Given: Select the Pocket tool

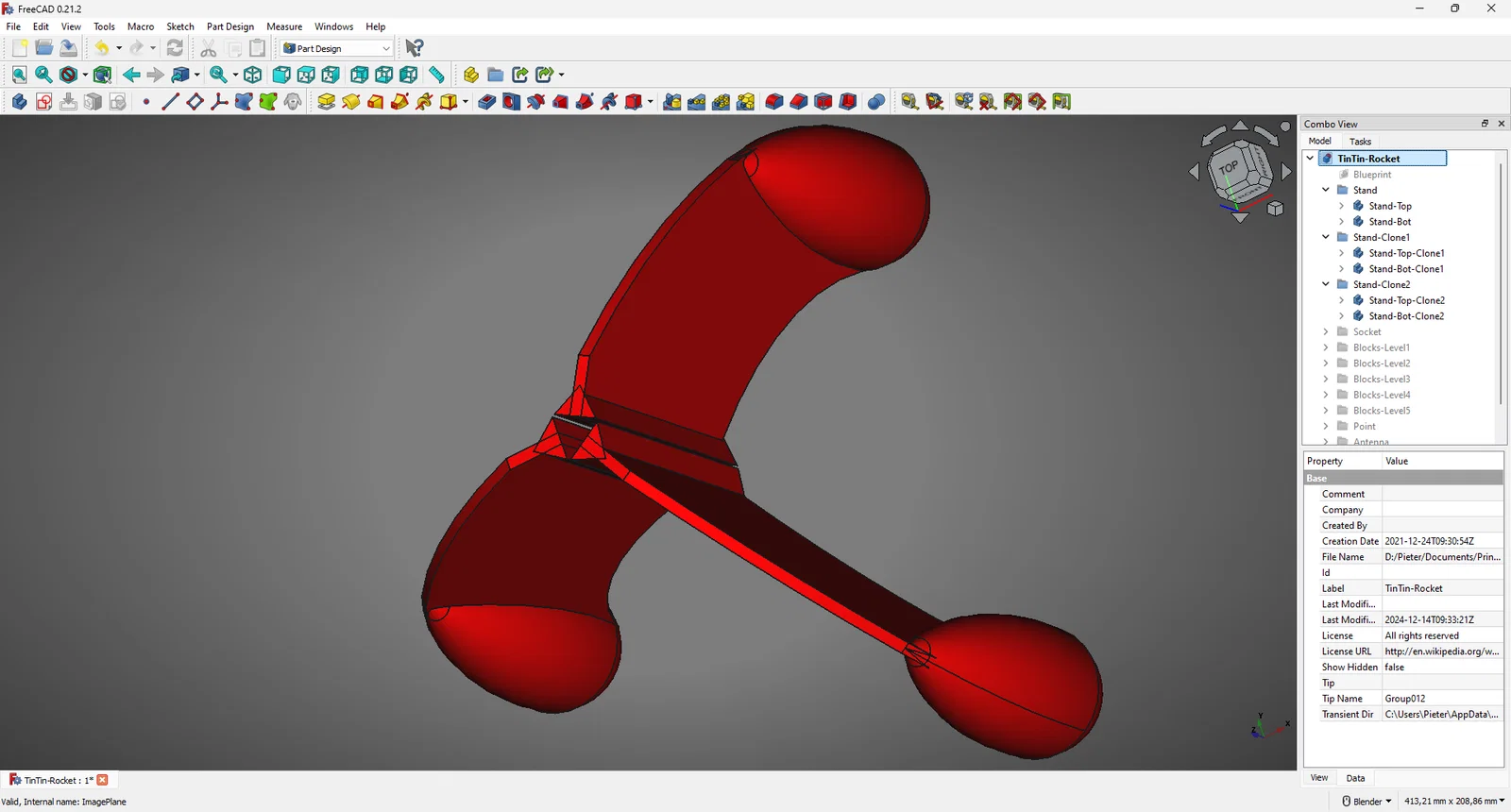Looking at the screenshot, I should coord(487,102).
